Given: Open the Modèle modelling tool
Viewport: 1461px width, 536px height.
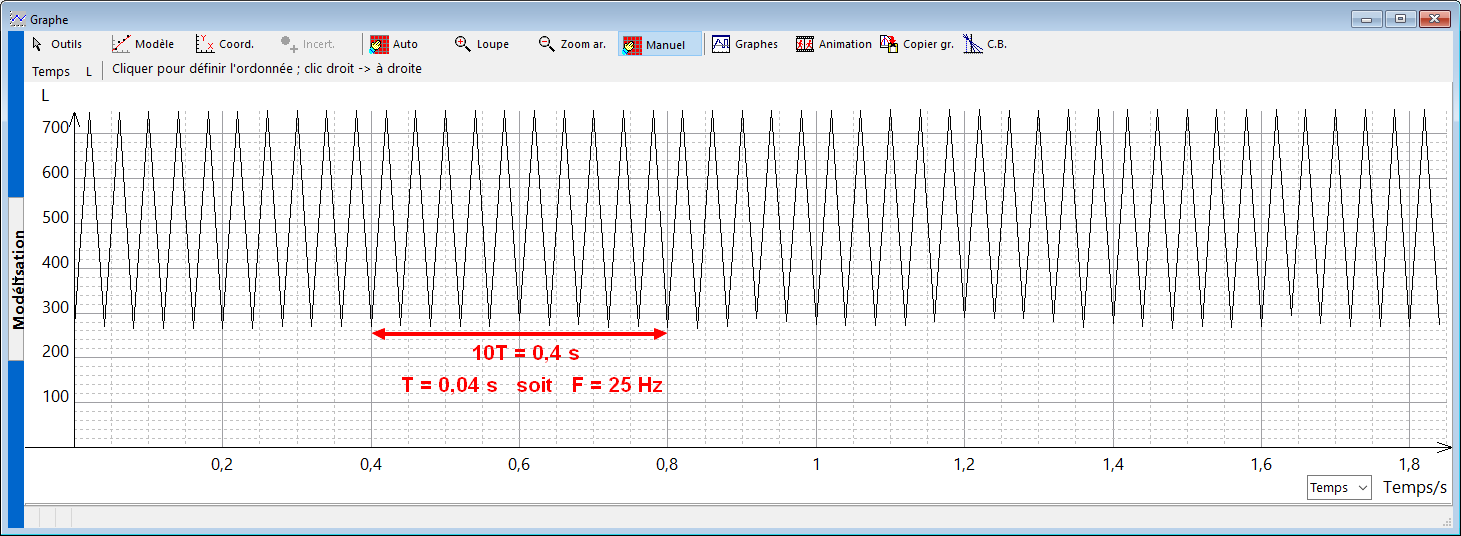Looking at the screenshot, I should pos(142,44).
